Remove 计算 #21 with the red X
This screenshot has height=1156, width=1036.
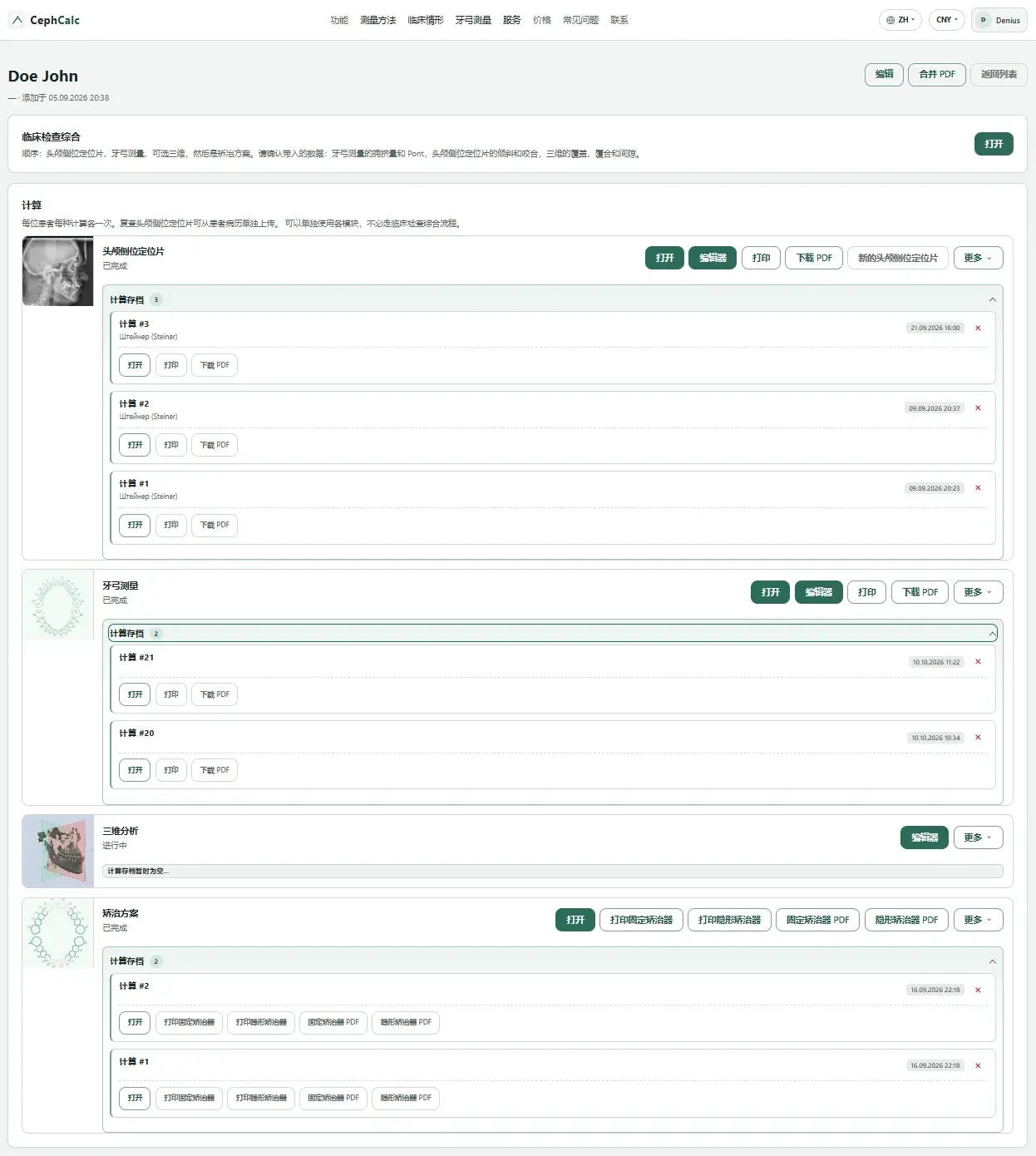[x=978, y=662]
